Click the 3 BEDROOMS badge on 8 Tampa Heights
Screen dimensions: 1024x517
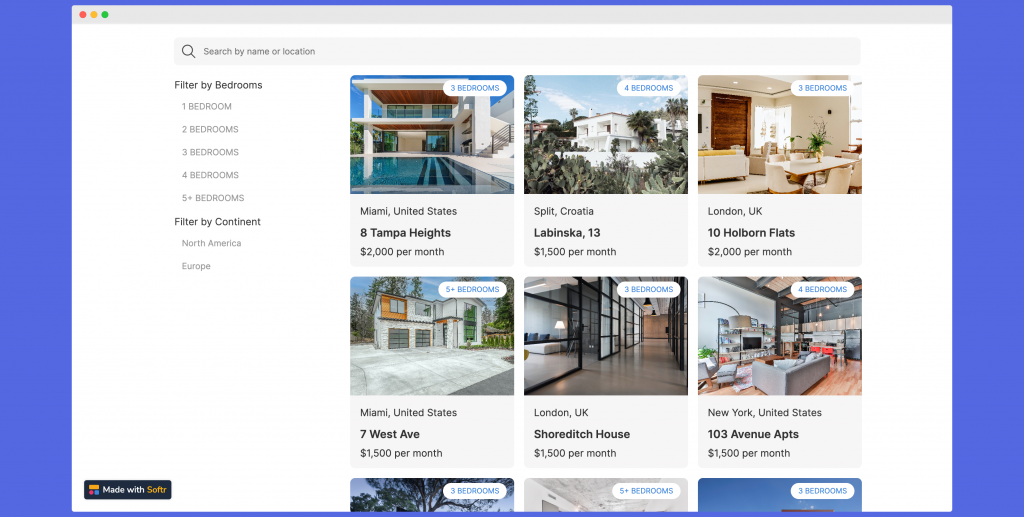point(475,88)
